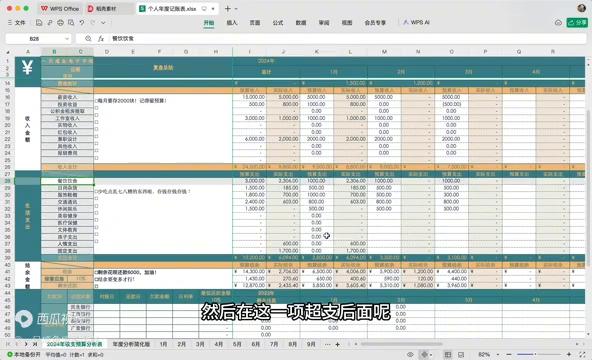Click the Save icon in quick toolbar
The height and width of the screenshot is (360, 592).
pos(39,23)
